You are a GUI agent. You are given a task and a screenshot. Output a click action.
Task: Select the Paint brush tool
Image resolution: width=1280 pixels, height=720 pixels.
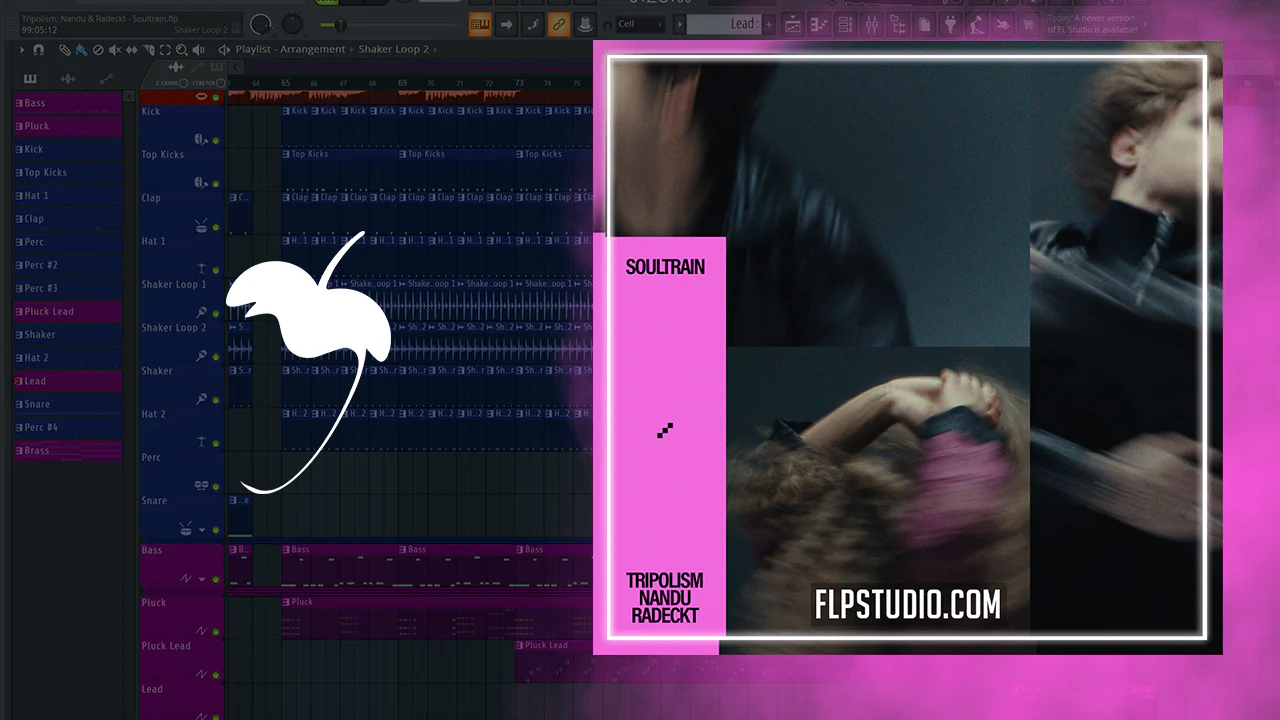(x=81, y=49)
